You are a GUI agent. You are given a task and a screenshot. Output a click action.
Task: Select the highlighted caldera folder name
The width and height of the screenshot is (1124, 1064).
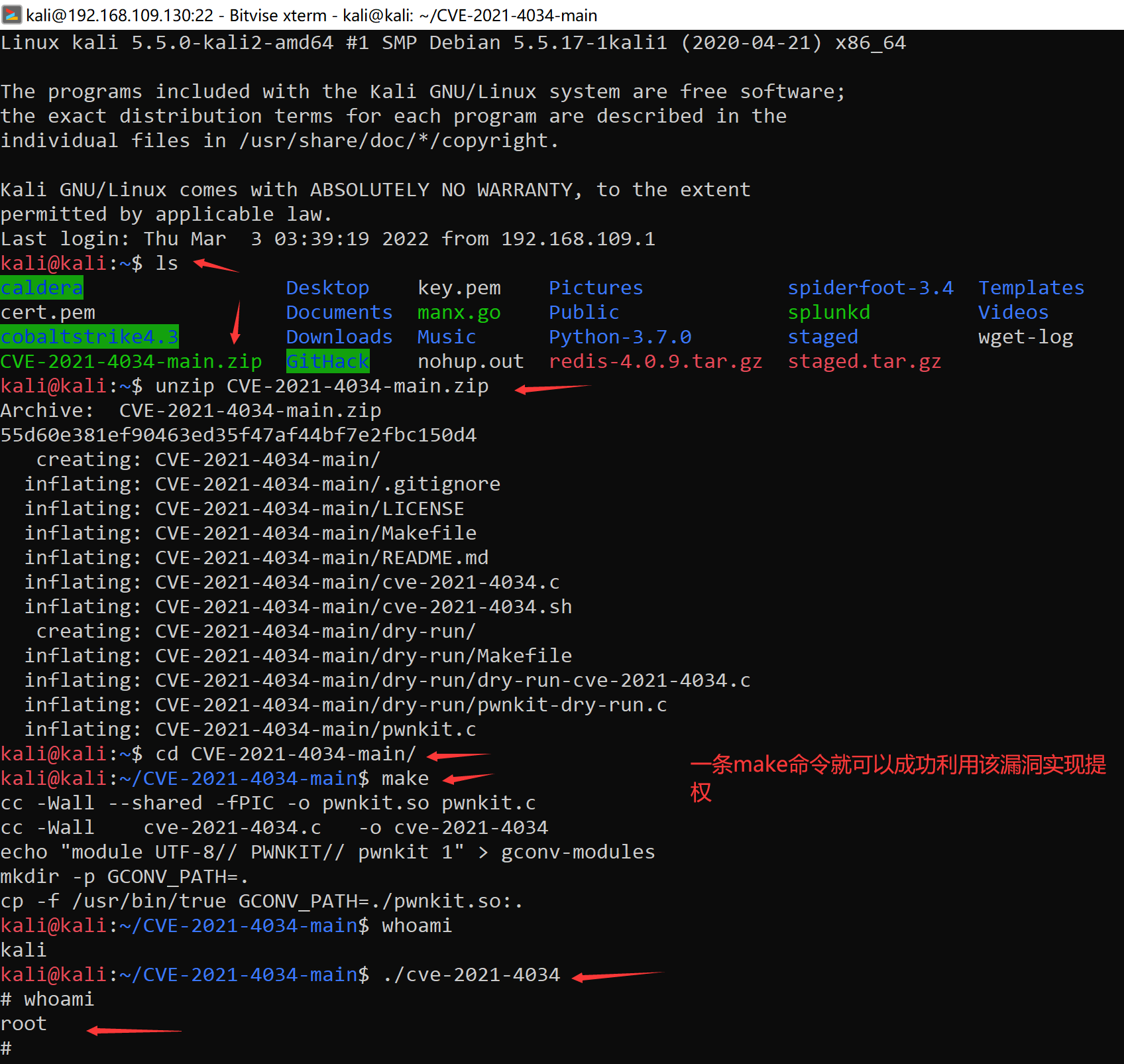41,287
